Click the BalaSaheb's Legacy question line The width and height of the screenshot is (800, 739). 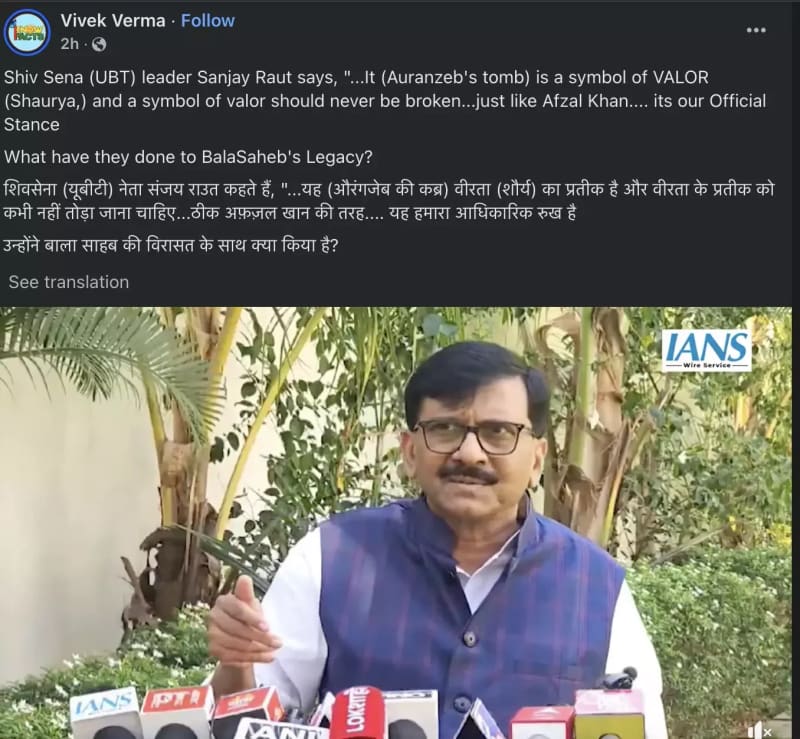tap(188, 157)
